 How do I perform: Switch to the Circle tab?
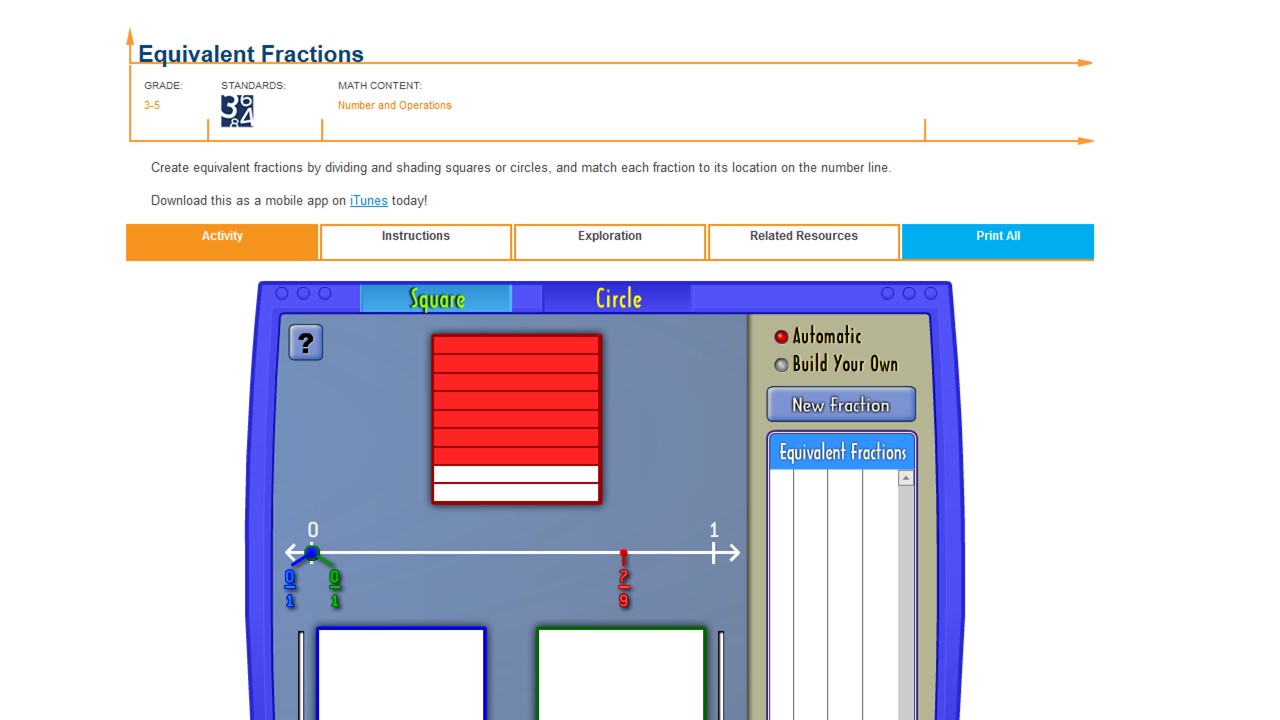pyautogui.click(x=617, y=298)
